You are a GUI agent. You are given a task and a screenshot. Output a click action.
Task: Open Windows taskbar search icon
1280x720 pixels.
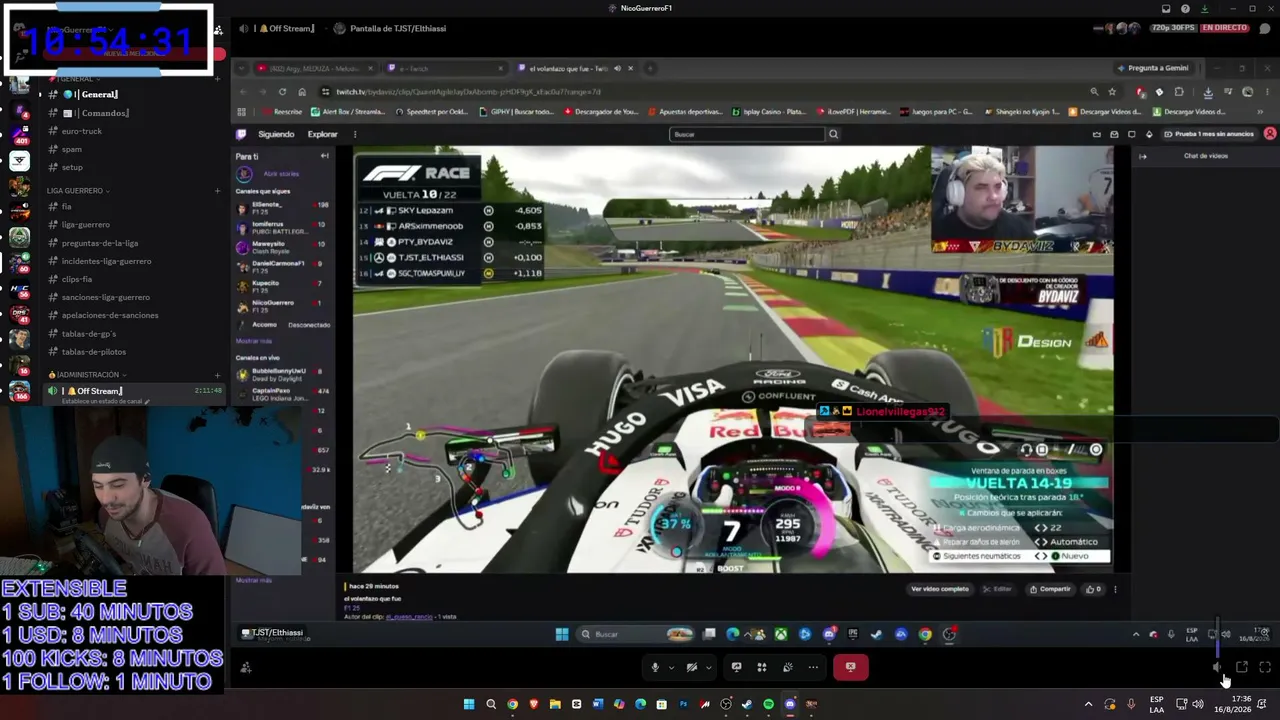[x=490, y=704]
